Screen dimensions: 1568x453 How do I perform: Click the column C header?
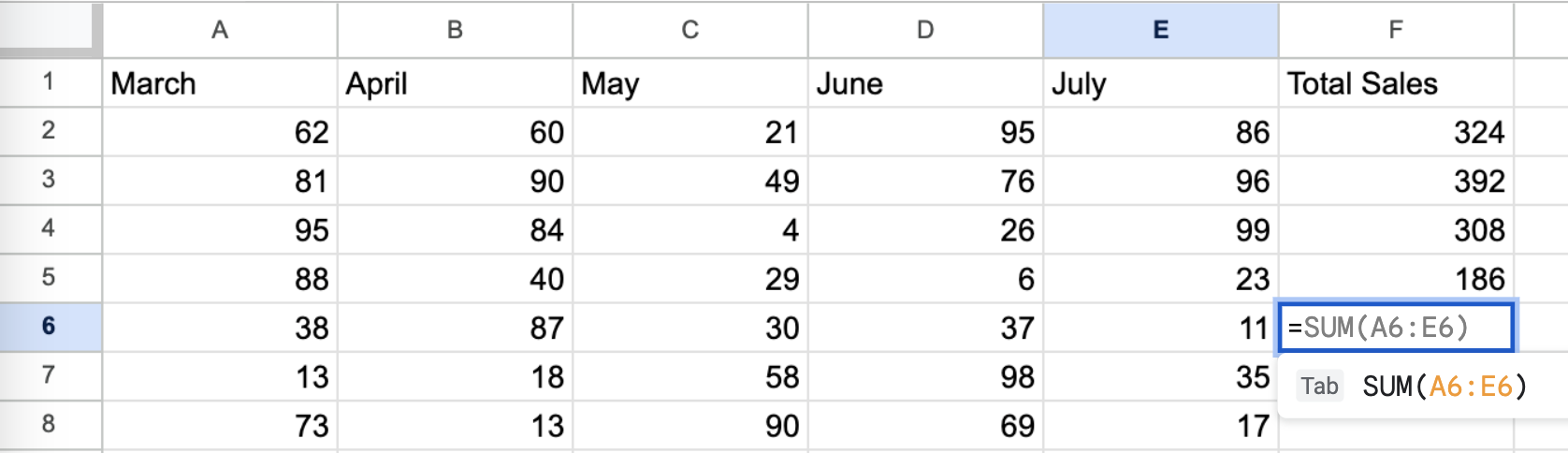point(690,30)
